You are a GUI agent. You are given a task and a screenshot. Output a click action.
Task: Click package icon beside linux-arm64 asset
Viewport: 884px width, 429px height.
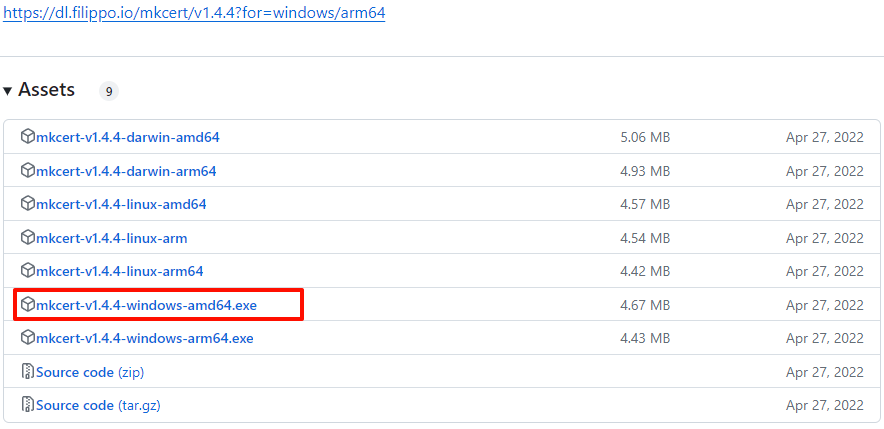pos(28,271)
